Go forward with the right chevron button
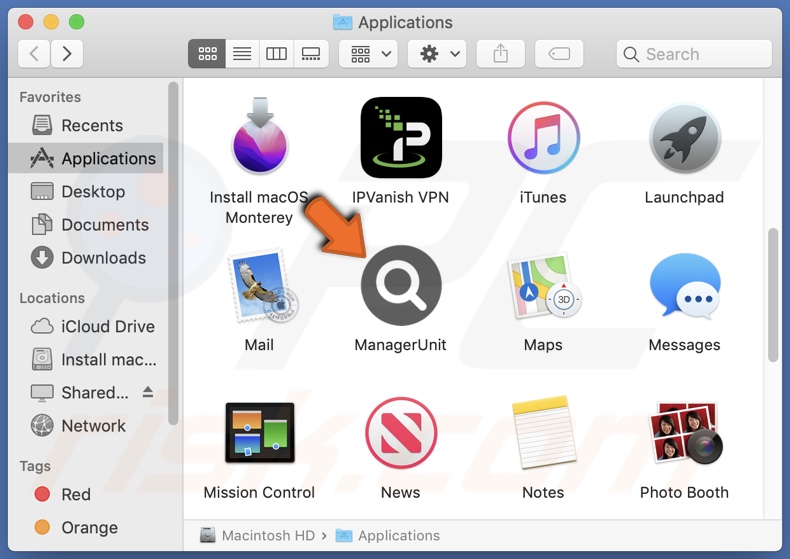This screenshot has height=559, width=790. [x=67, y=53]
